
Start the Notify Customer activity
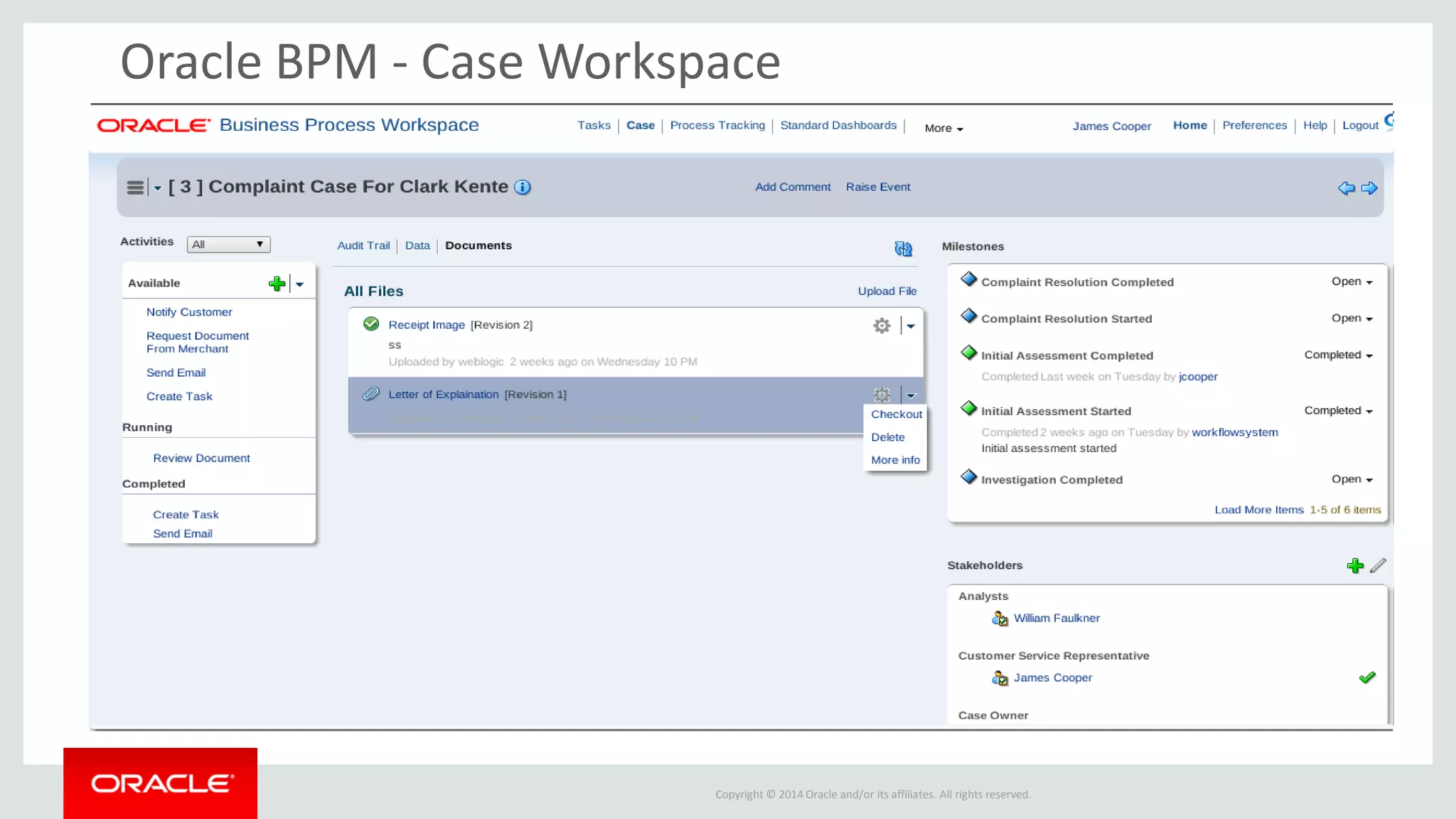(189, 312)
